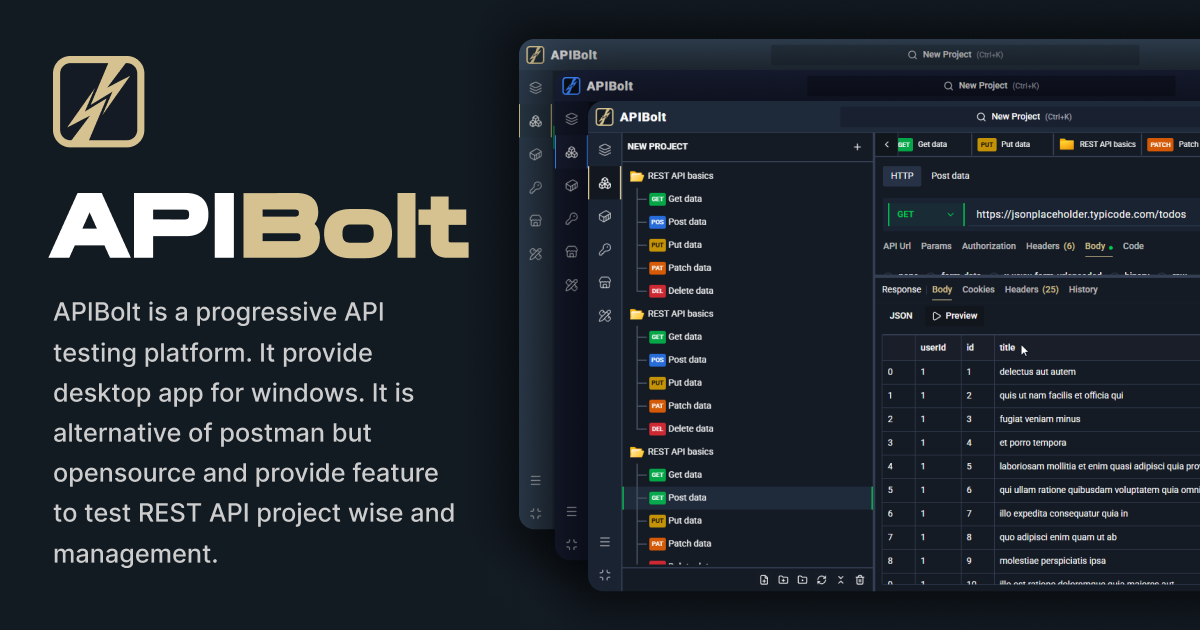This screenshot has width=1200, height=630.
Task: Click the collections icon in the middle window sidebar
Action: 571,152
